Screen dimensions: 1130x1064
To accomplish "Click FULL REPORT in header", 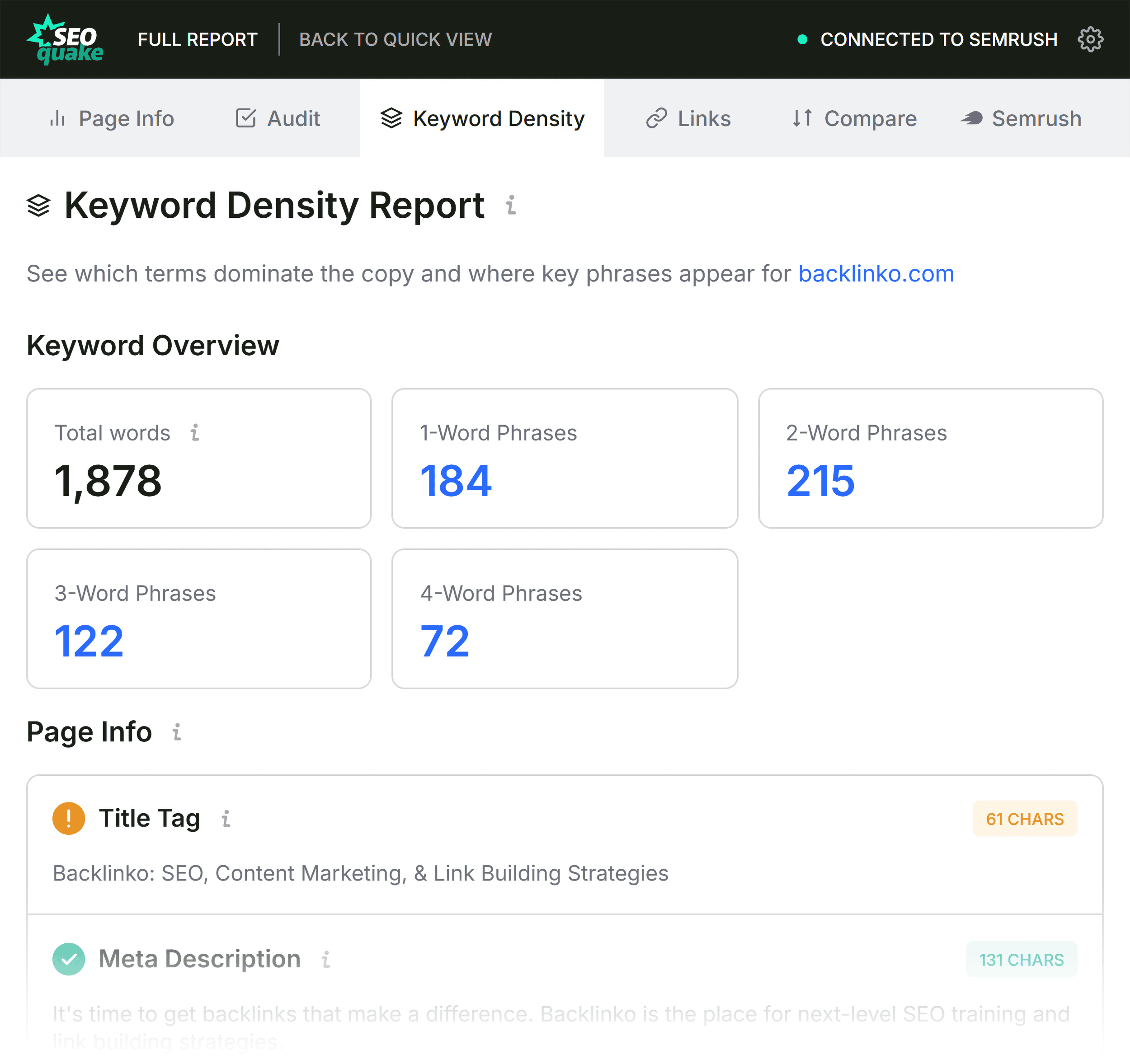I will coord(198,39).
